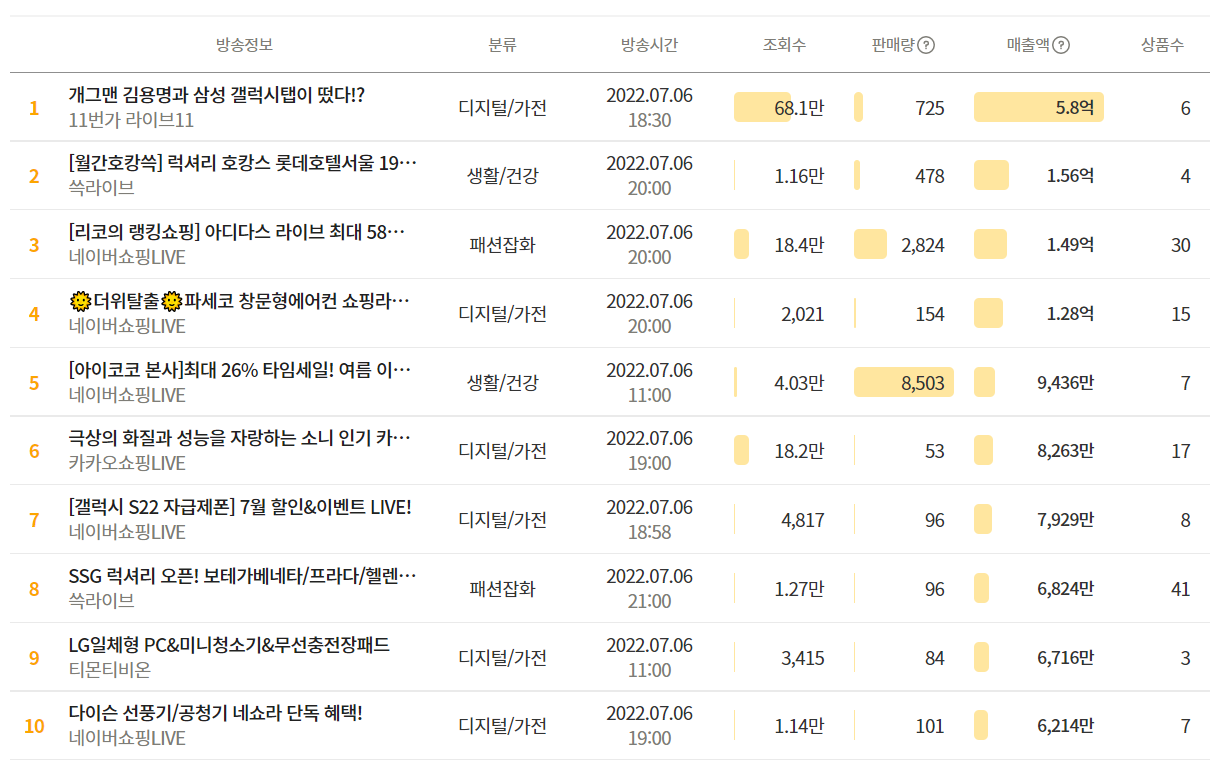Click 판매량 bar showing 8,503

pyautogui.click(x=904, y=382)
